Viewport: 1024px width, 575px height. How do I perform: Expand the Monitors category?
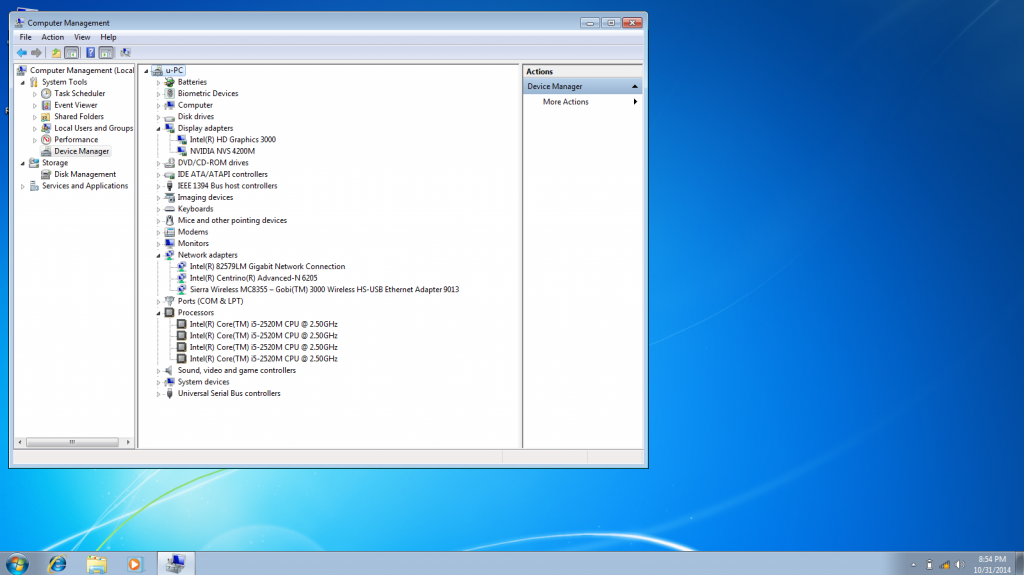click(158, 244)
